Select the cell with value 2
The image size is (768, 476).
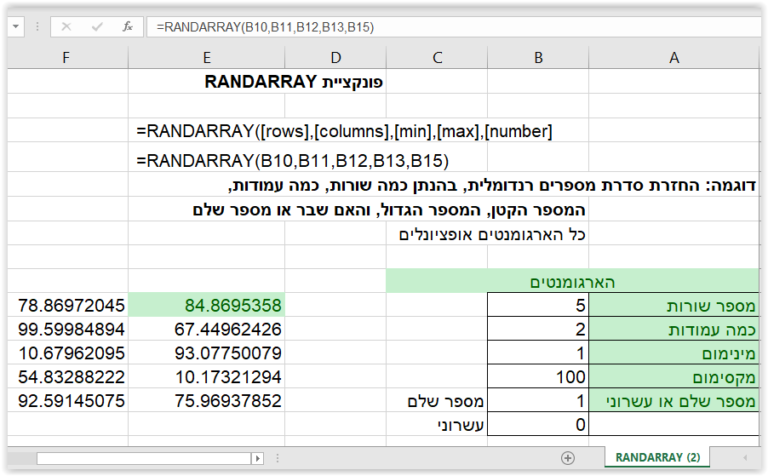tap(538, 329)
